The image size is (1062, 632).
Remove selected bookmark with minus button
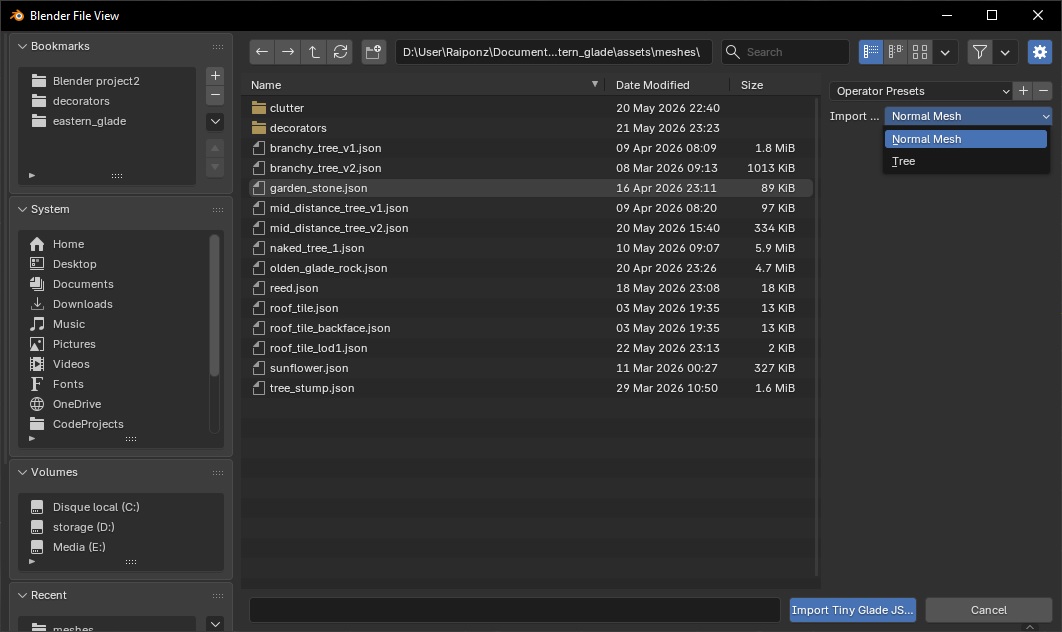point(215,95)
